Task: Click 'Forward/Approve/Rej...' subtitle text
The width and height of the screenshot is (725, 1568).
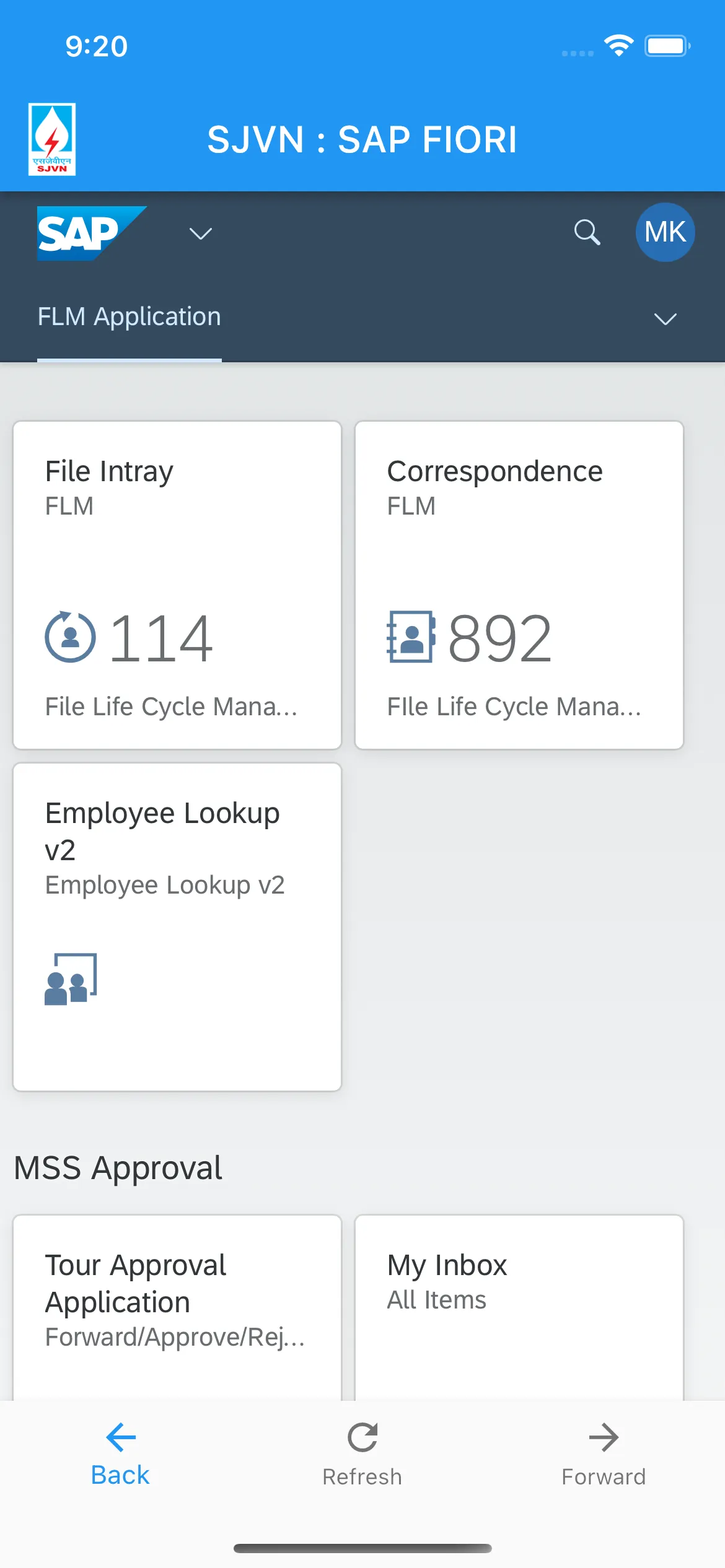Action: pos(175,1338)
